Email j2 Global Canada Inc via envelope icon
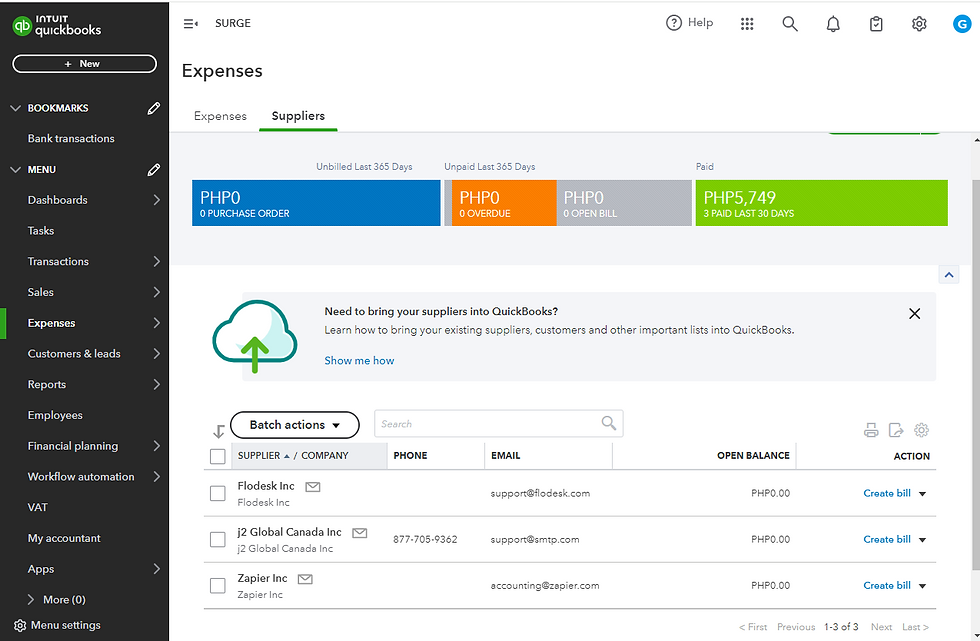This screenshot has width=980, height=641. pos(359,533)
